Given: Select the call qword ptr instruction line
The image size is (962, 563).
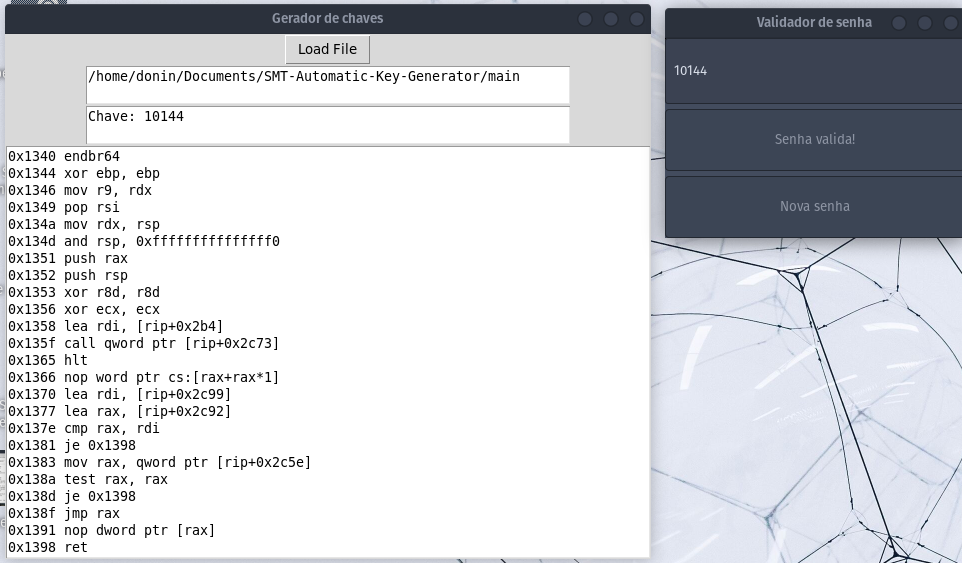Looking at the screenshot, I should [x=143, y=343].
